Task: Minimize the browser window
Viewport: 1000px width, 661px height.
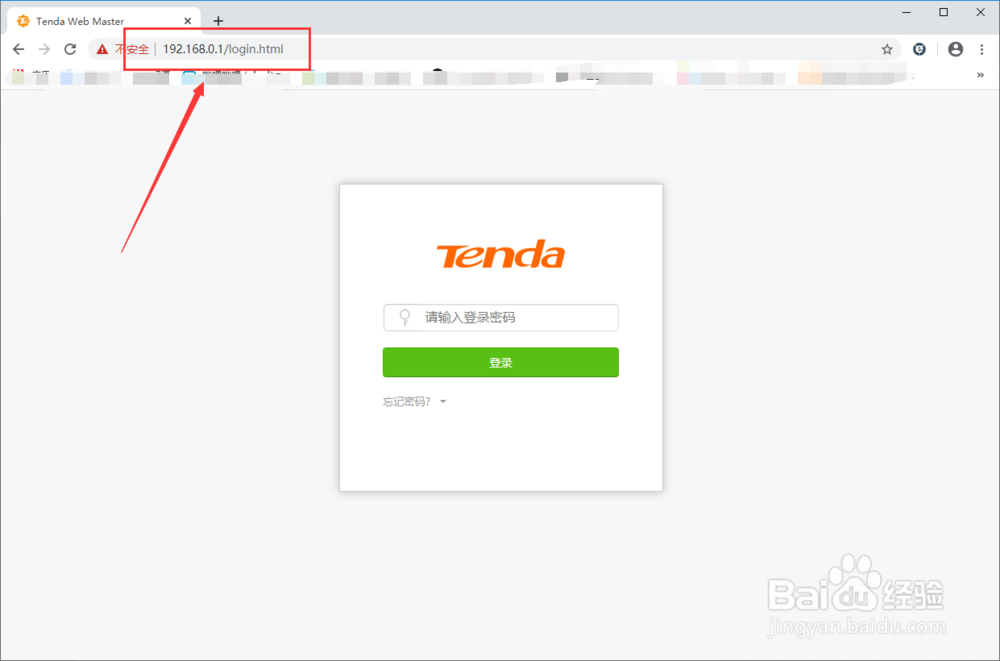Action: click(x=907, y=12)
